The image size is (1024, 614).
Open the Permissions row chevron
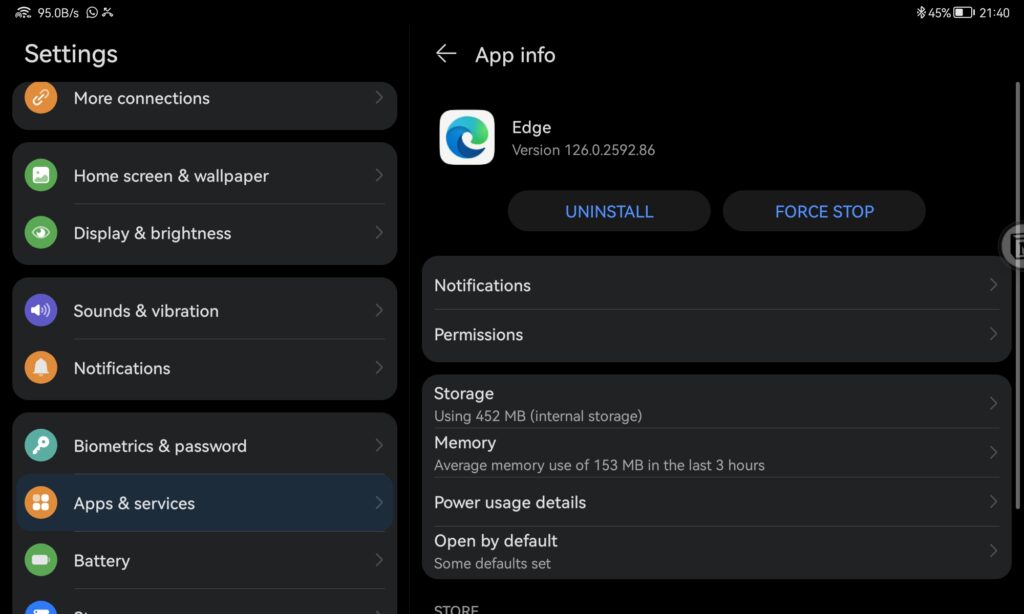[993, 334]
